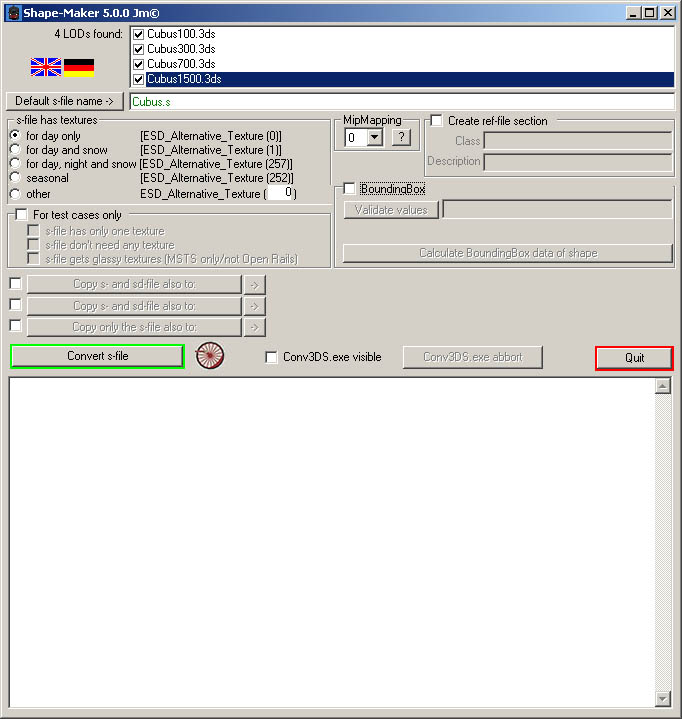Toggle Conv3DS.exe visible checkbox

272,357
